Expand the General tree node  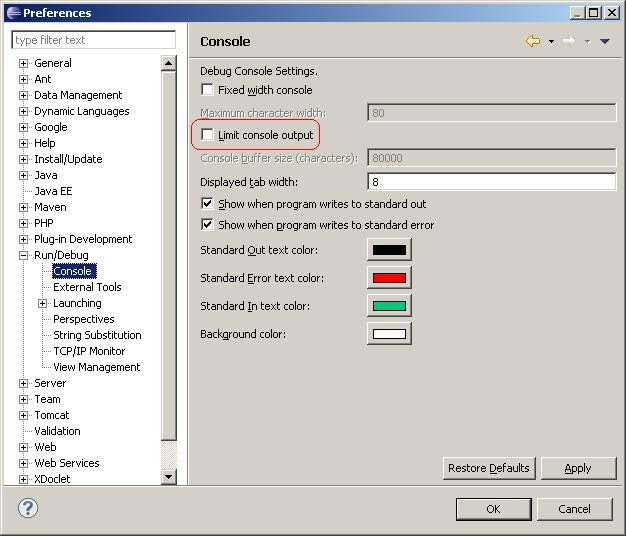[24, 63]
